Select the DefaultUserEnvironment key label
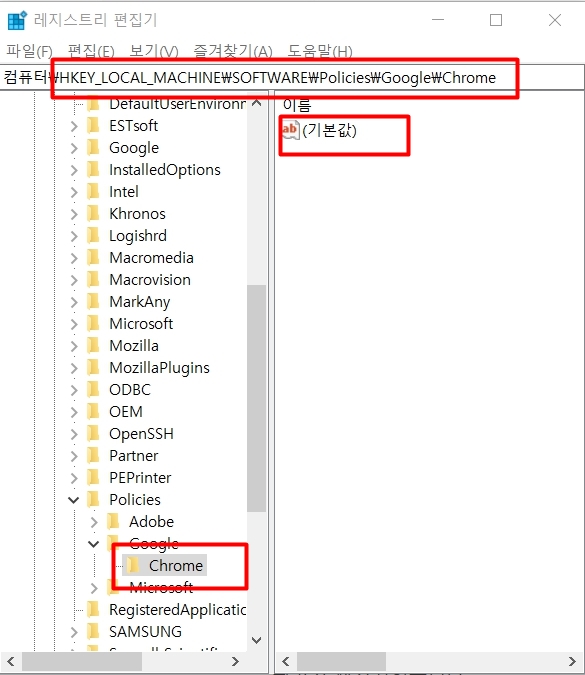This screenshot has width=585, height=675. pos(177,104)
